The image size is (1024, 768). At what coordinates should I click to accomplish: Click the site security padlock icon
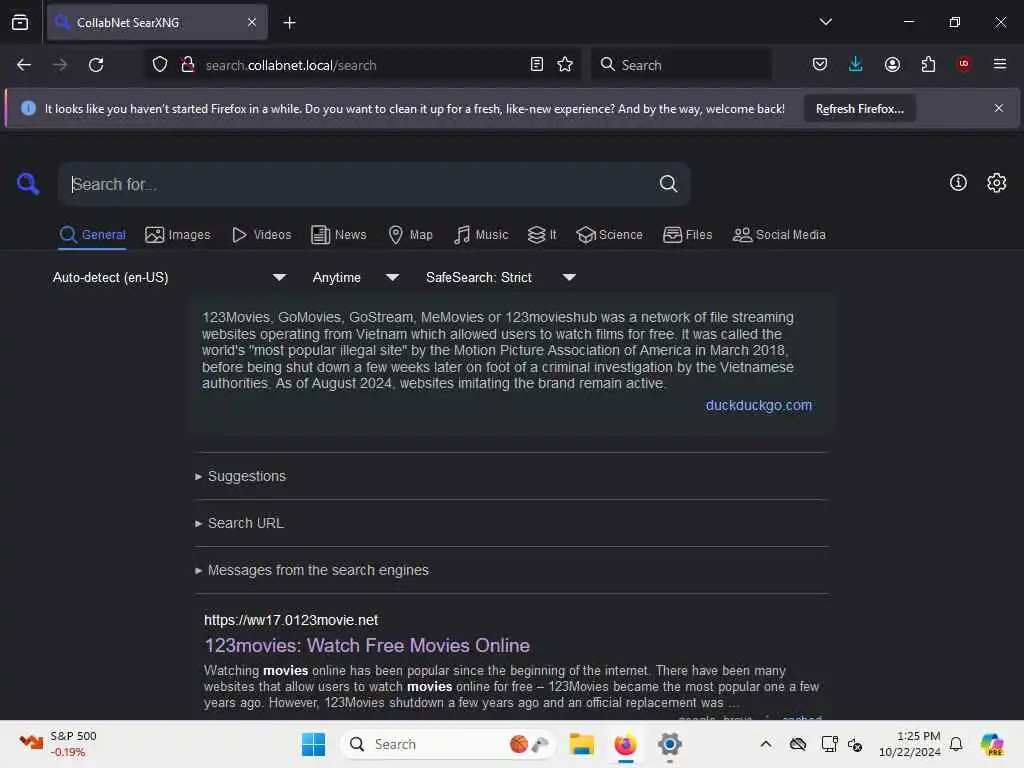pos(188,65)
